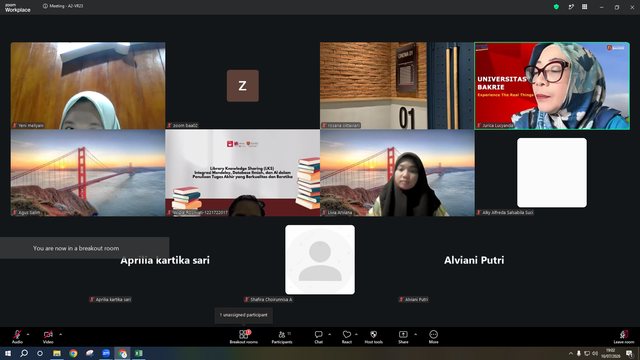
Task: Select Aprilia kartika sari's participant tile
Action: [x=165, y=260]
